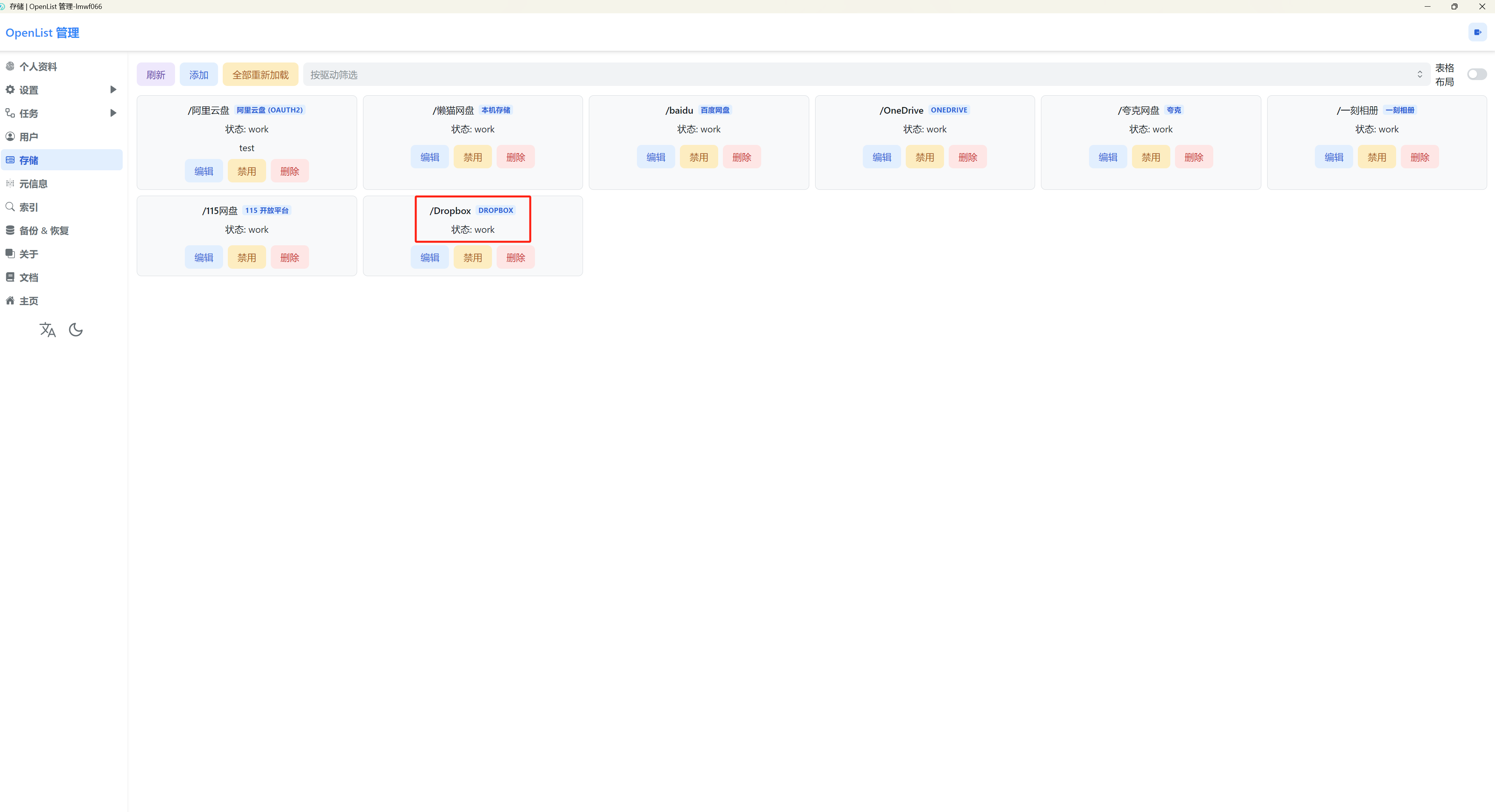Switch language using the translate icon
This screenshot has width=1495, height=812.
pyautogui.click(x=48, y=330)
